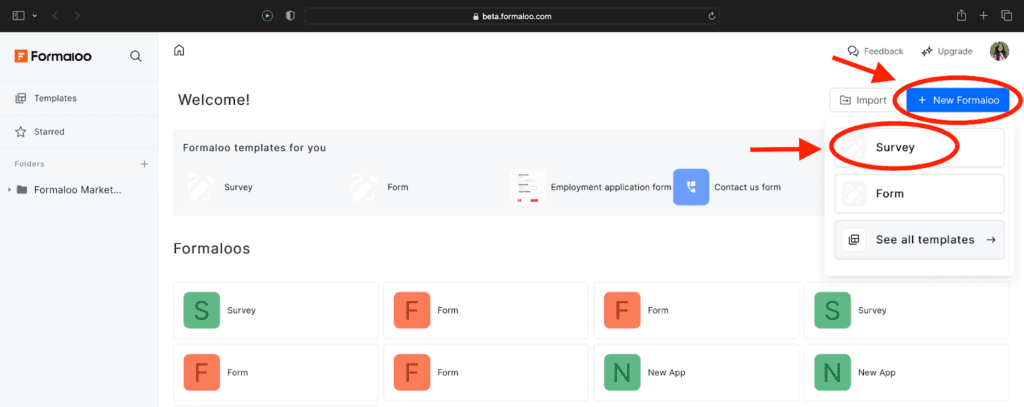
Task: Expand the Formaloo Market folder arrow
Action: tap(9, 190)
